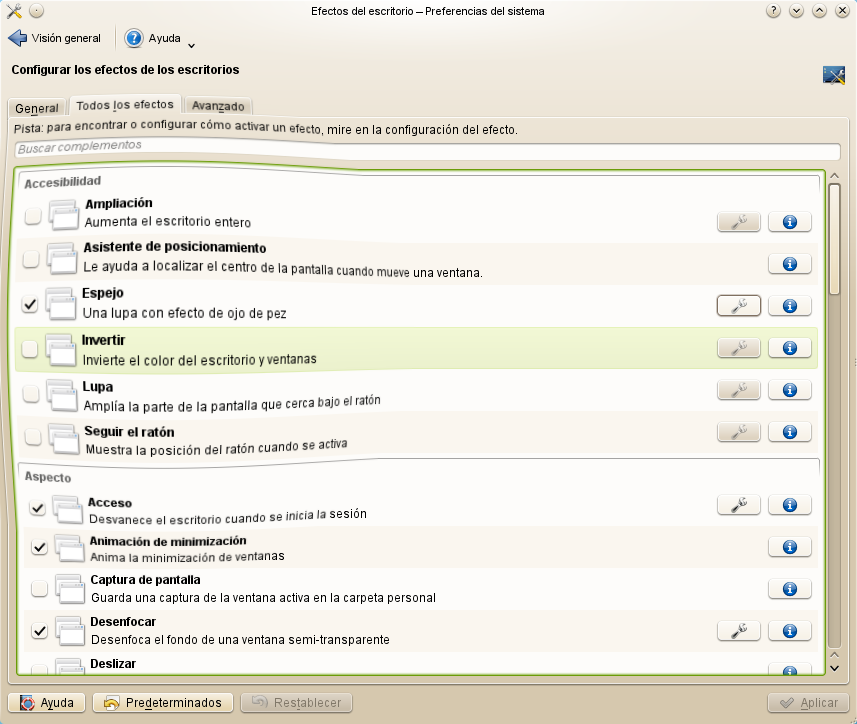
Task: Show info about Animación de minimización
Action: (789, 547)
